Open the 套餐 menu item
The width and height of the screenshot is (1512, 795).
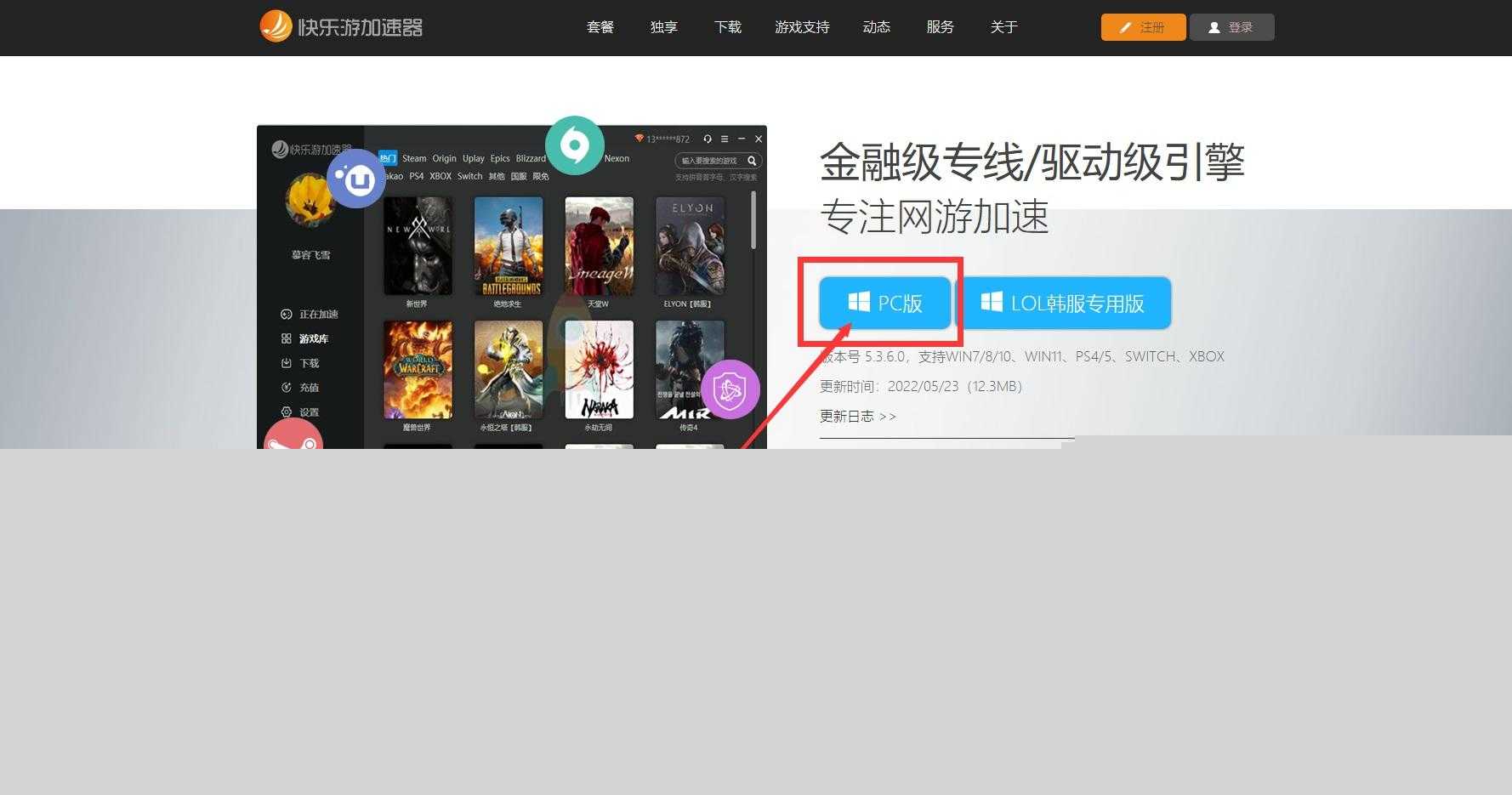click(x=600, y=27)
